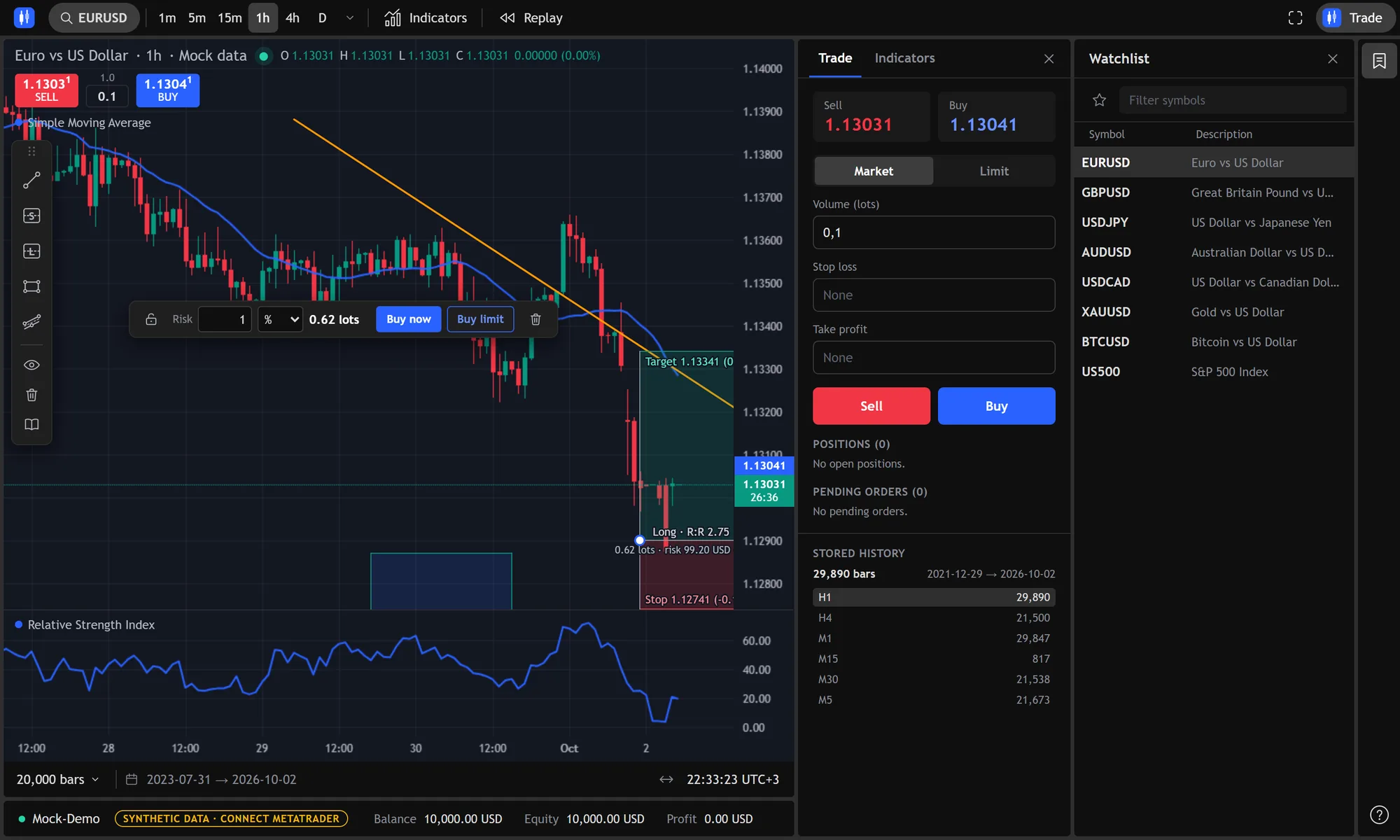Expand the 20,000 bars dropdown
1400x840 pixels.
tap(58, 779)
